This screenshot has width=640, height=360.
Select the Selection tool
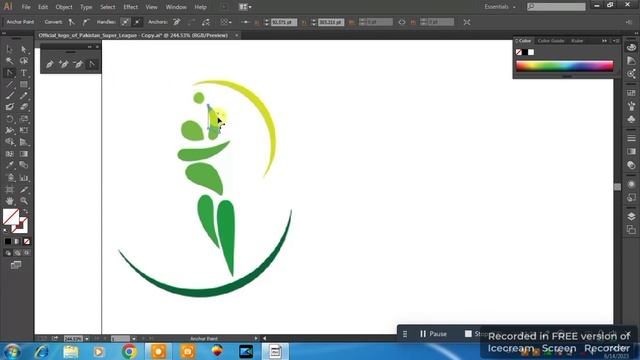click(9, 49)
